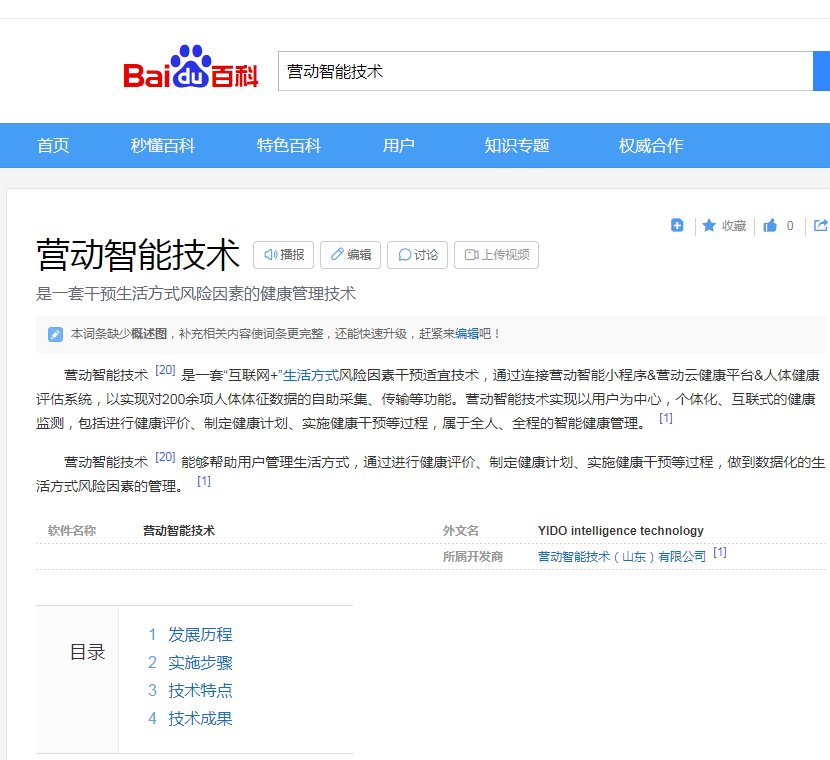Click the [1] reference after 智能健康管理
The image size is (830, 760).
tap(666, 418)
